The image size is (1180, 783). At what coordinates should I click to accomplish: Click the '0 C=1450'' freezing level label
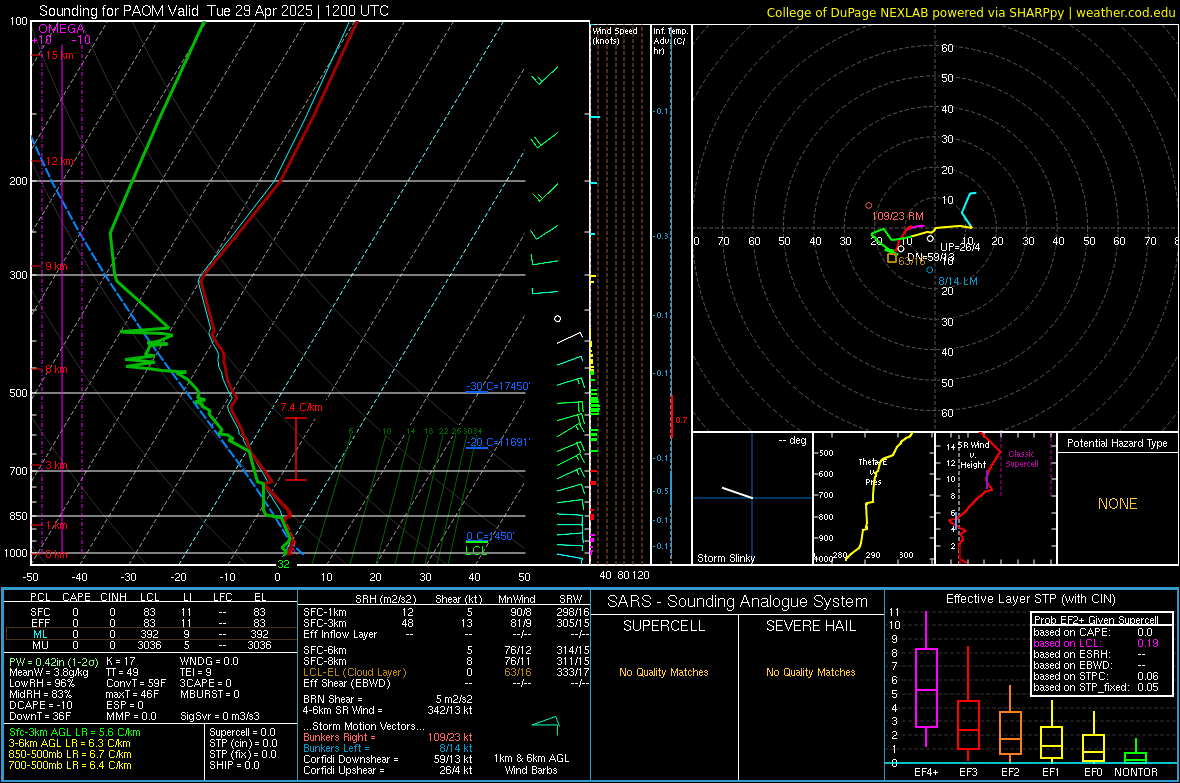(490, 536)
